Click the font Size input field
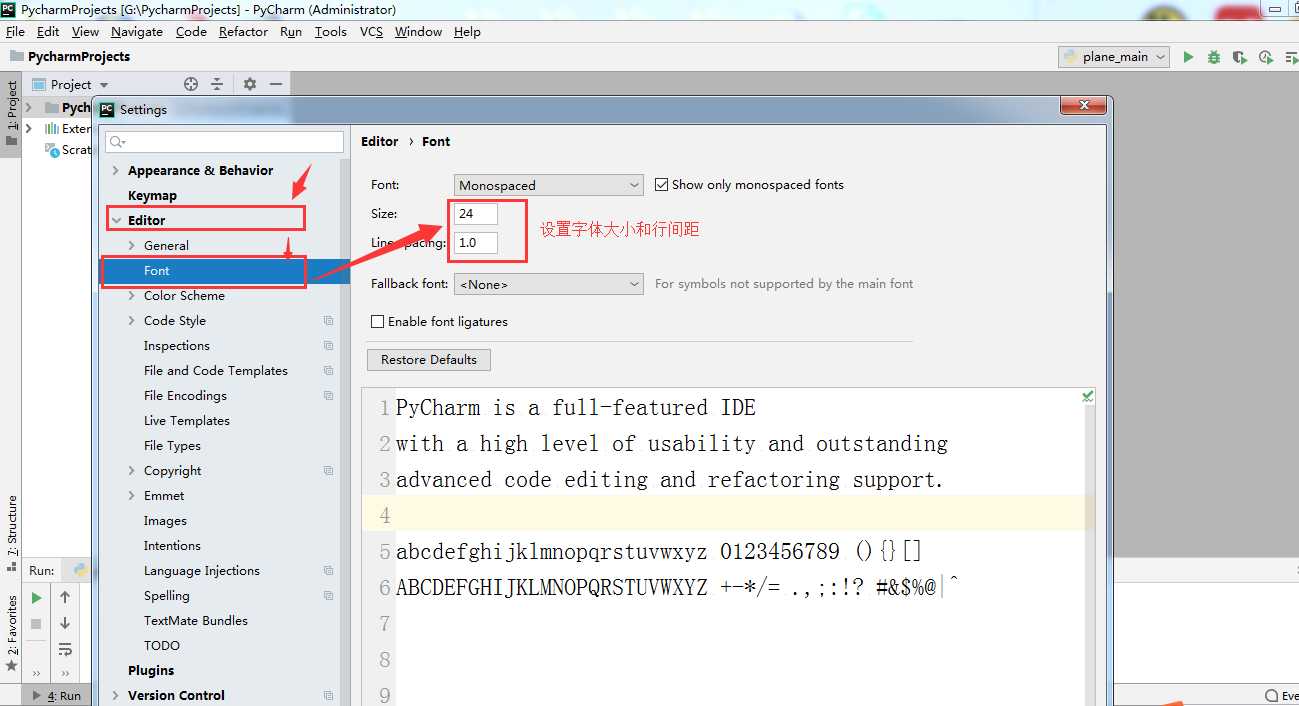Screen dimensions: 1299x706 coord(476,214)
